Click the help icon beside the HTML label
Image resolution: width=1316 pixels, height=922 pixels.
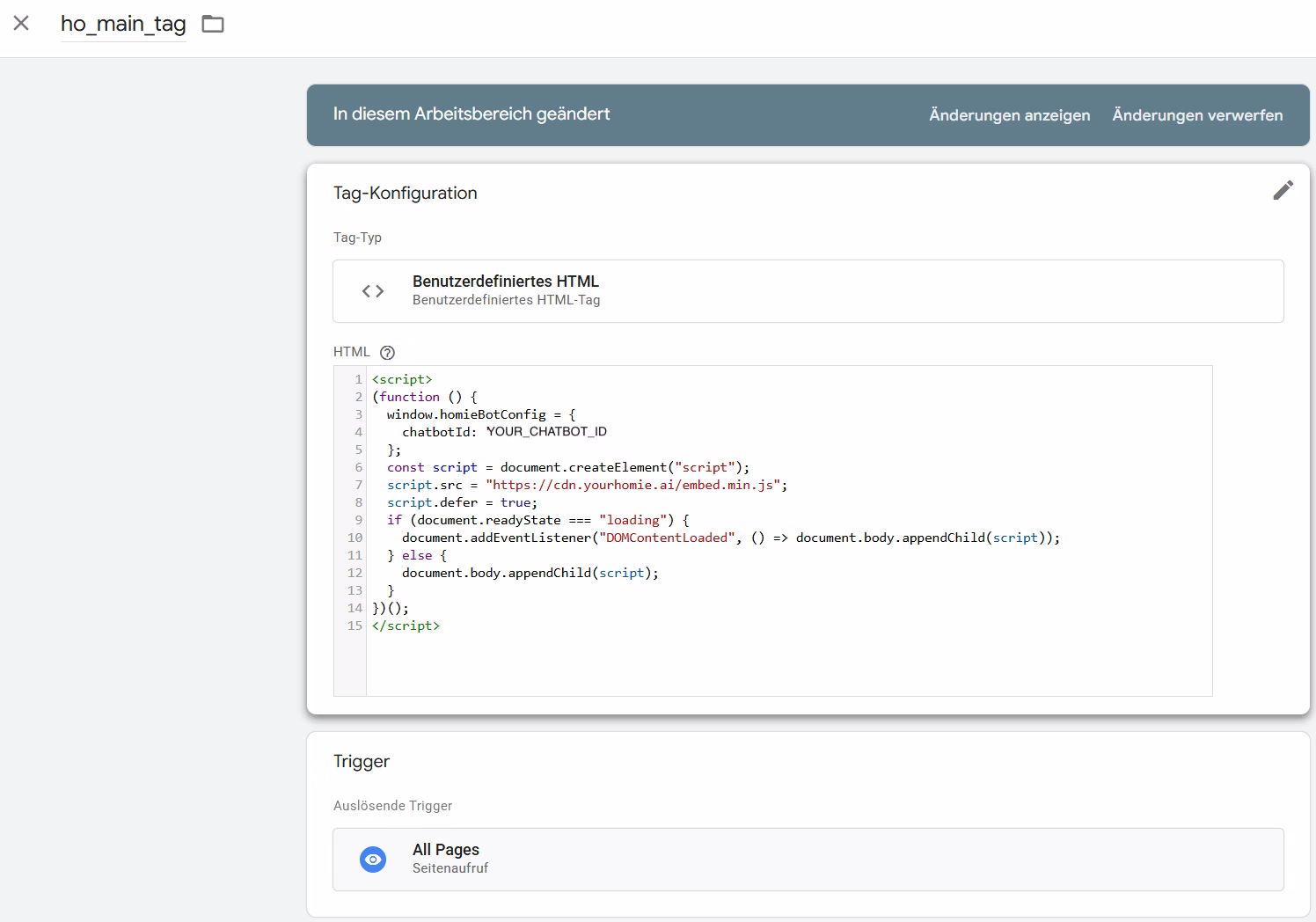[x=387, y=352]
